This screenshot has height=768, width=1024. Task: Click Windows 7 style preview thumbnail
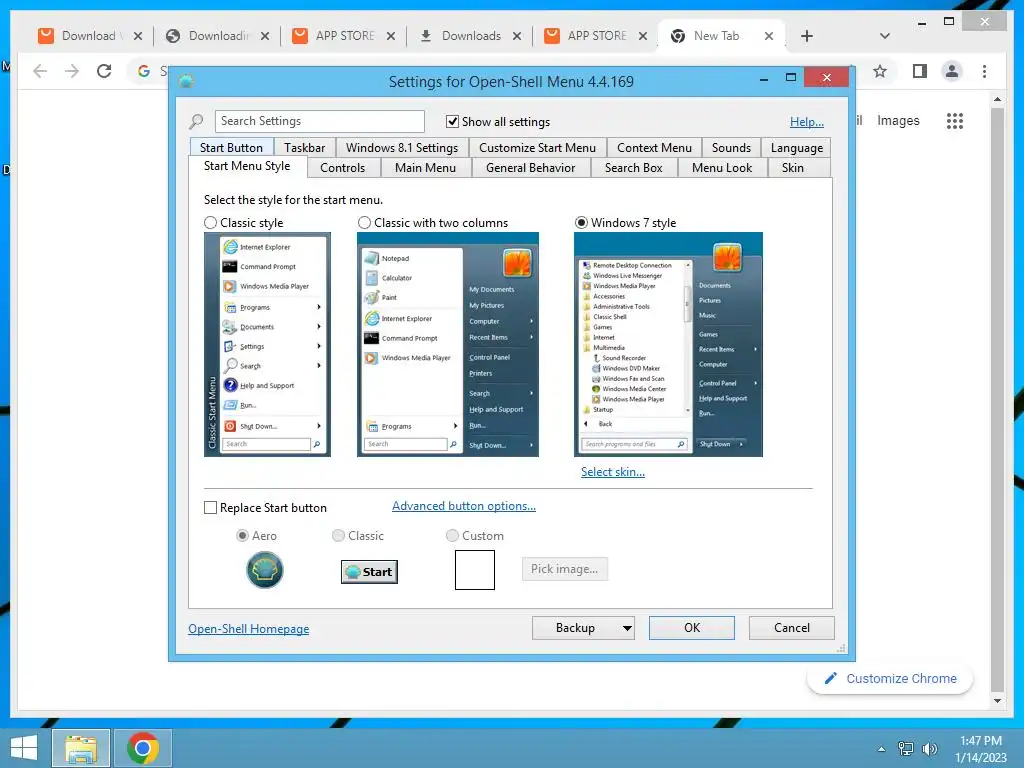tap(668, 344)
